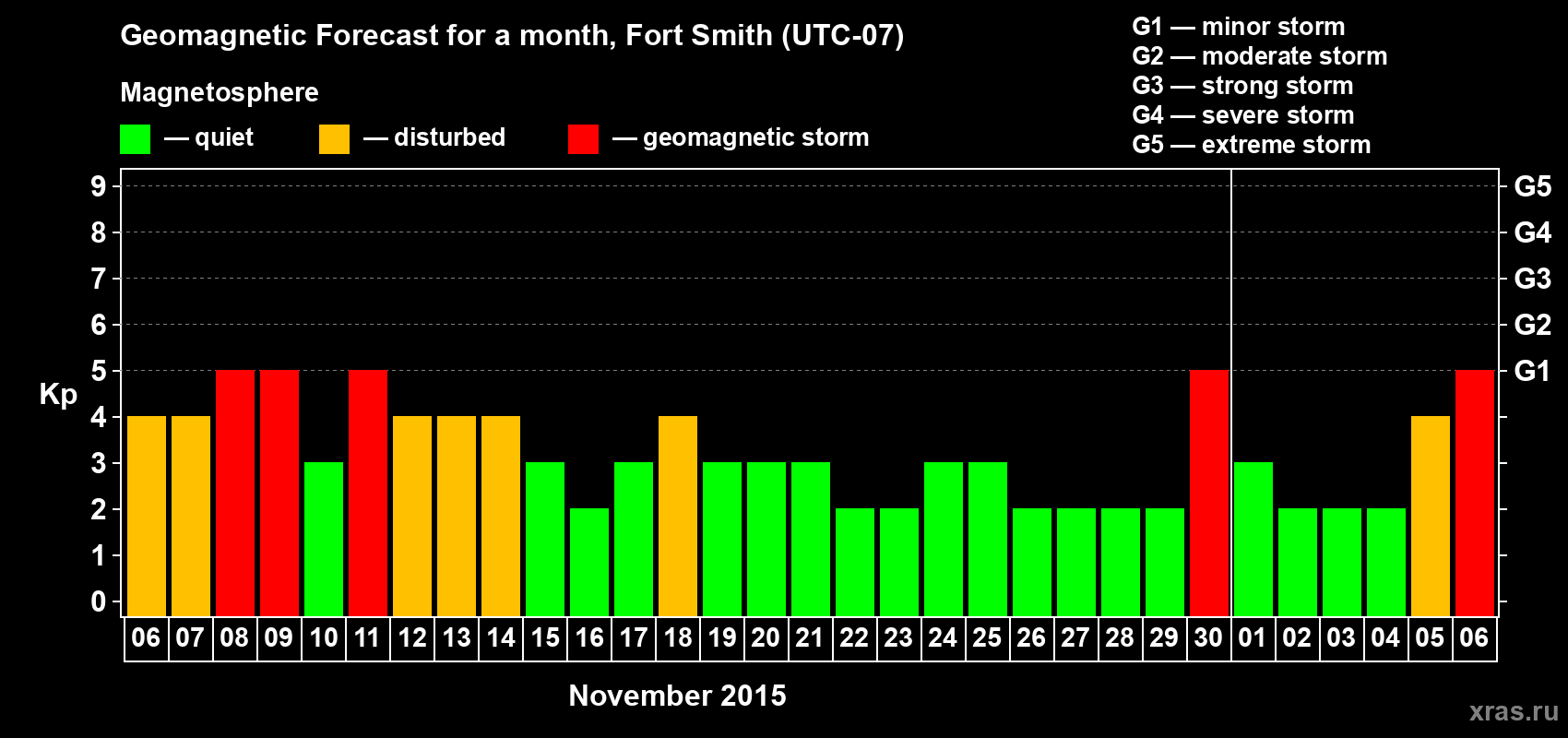This screenshot has width=1568, height=738.
Task: Click the green bar for November 24
Action: (944, 540)
